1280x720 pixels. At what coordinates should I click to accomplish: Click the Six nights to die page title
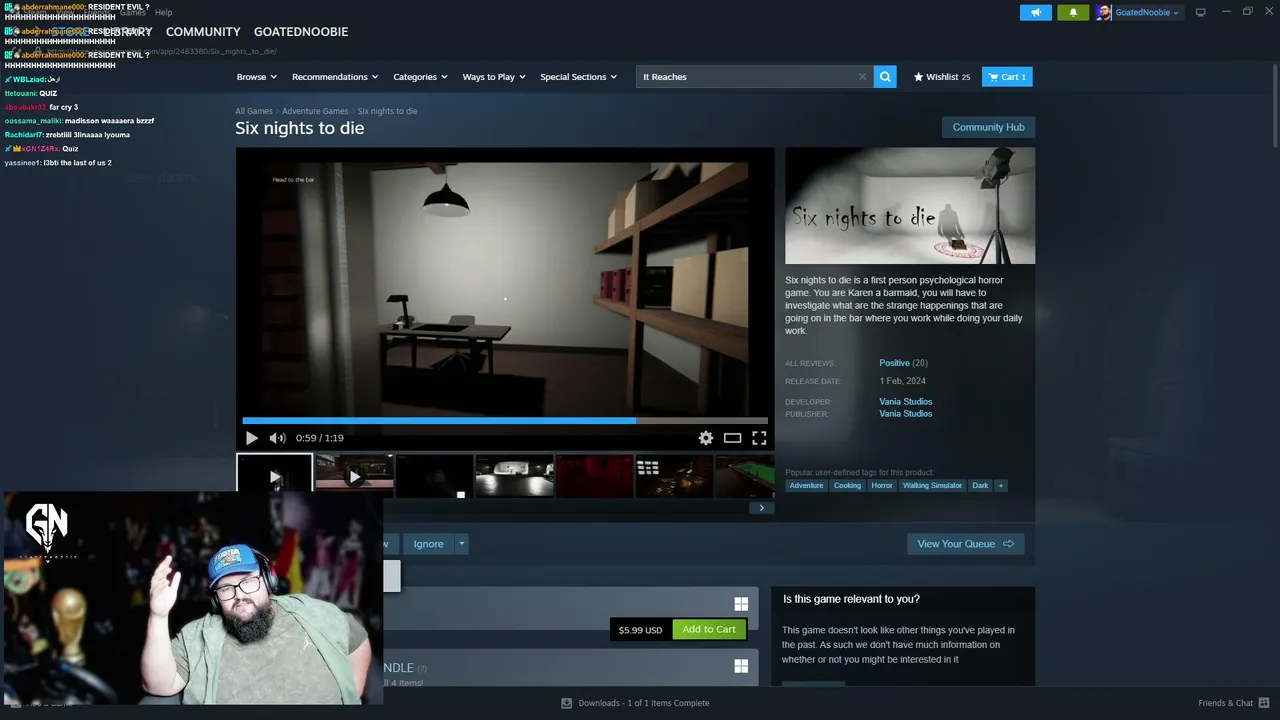(300, 128)
